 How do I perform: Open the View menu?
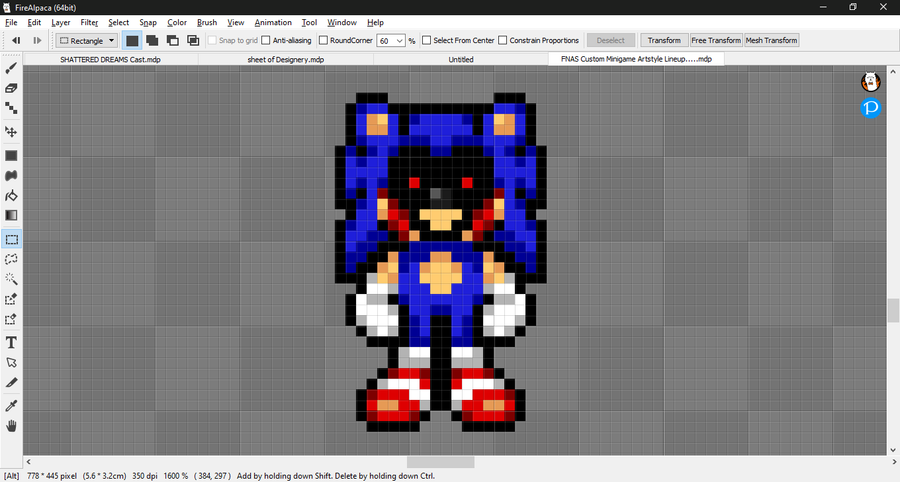point(235,22)
